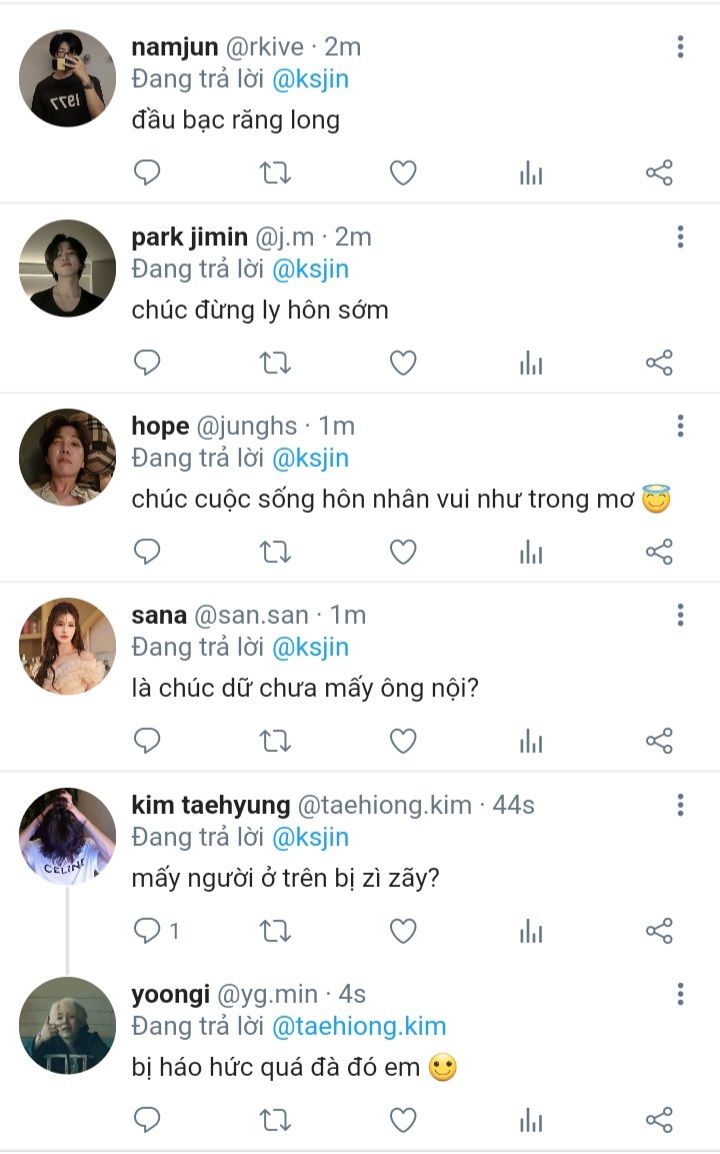Open yoongi's profile picture
The image size is (720, 1154).
pyautogui.click(x=67, y=1025)
